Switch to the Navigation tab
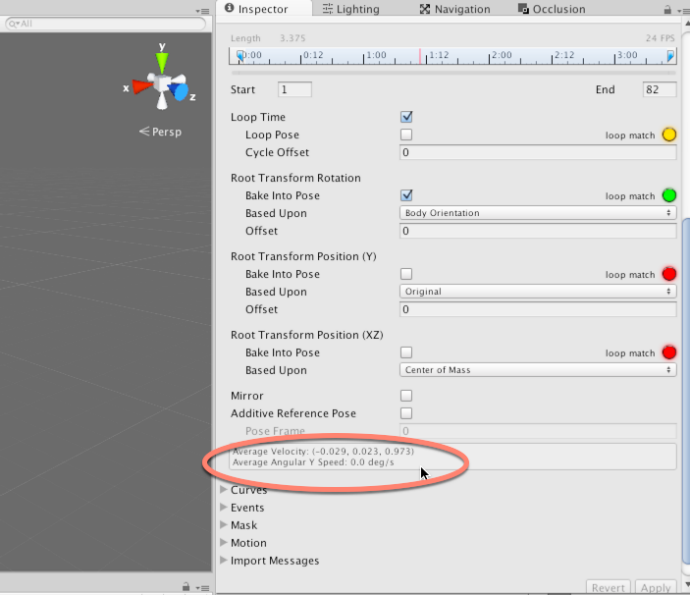690x595 pixels. (x=455, y=9)
